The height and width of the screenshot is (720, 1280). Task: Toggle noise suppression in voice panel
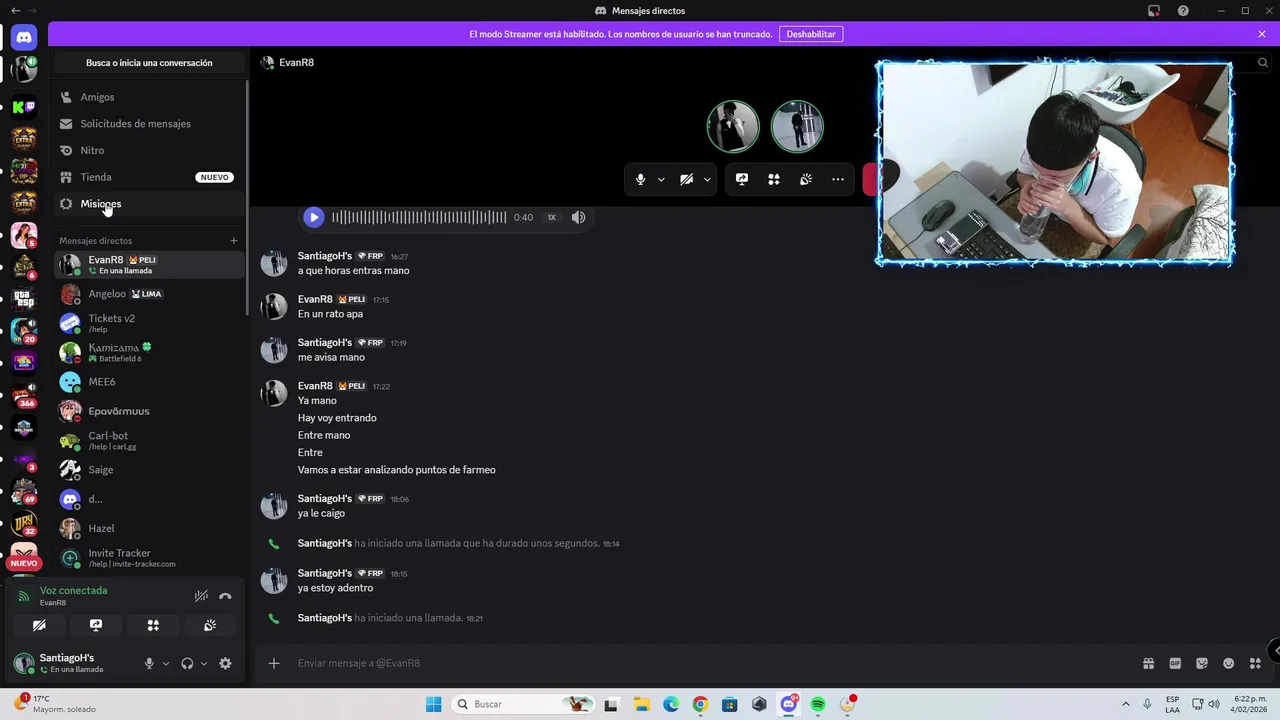201,596
